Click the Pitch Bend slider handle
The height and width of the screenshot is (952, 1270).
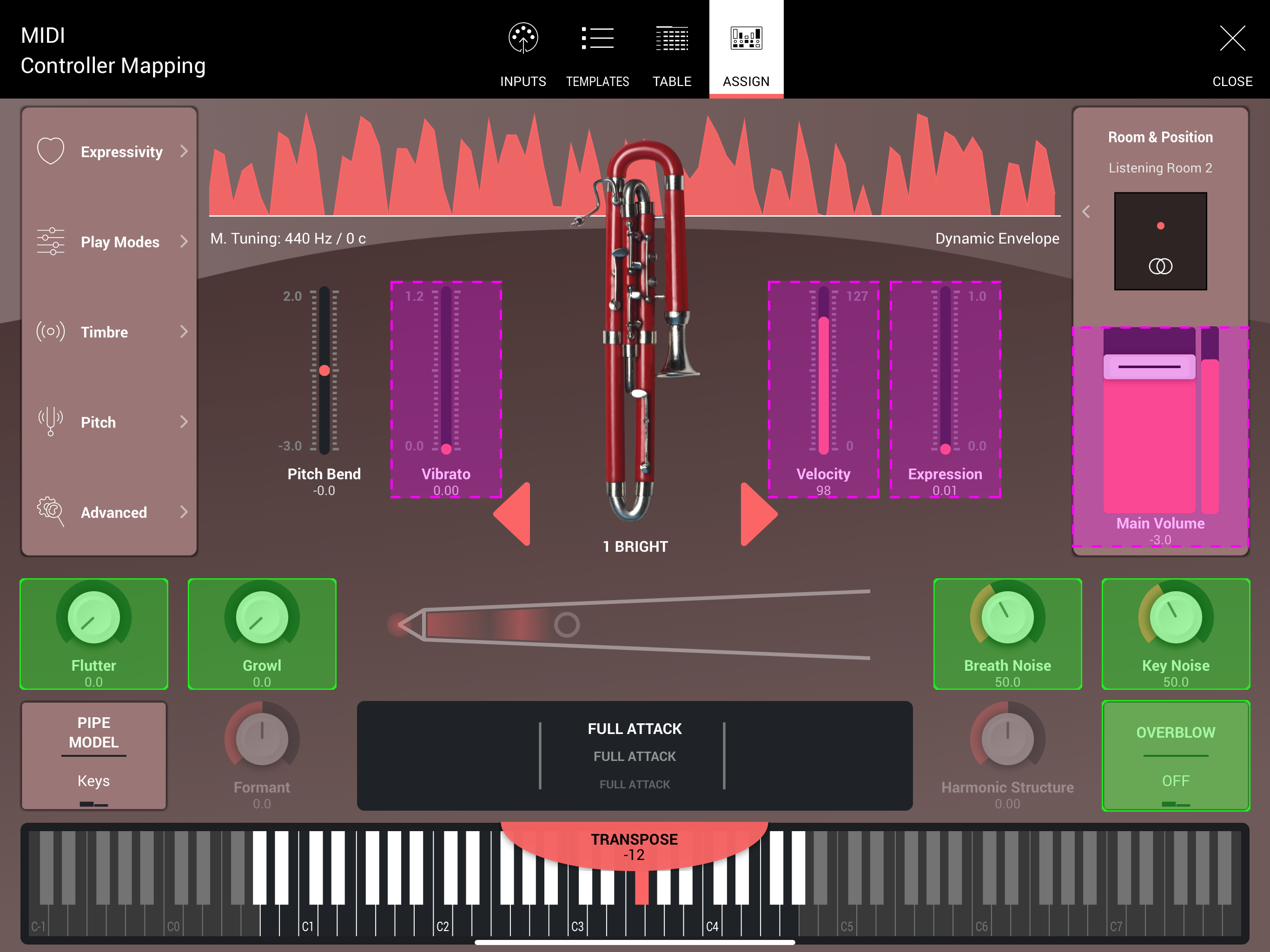(x=324, y=370)
